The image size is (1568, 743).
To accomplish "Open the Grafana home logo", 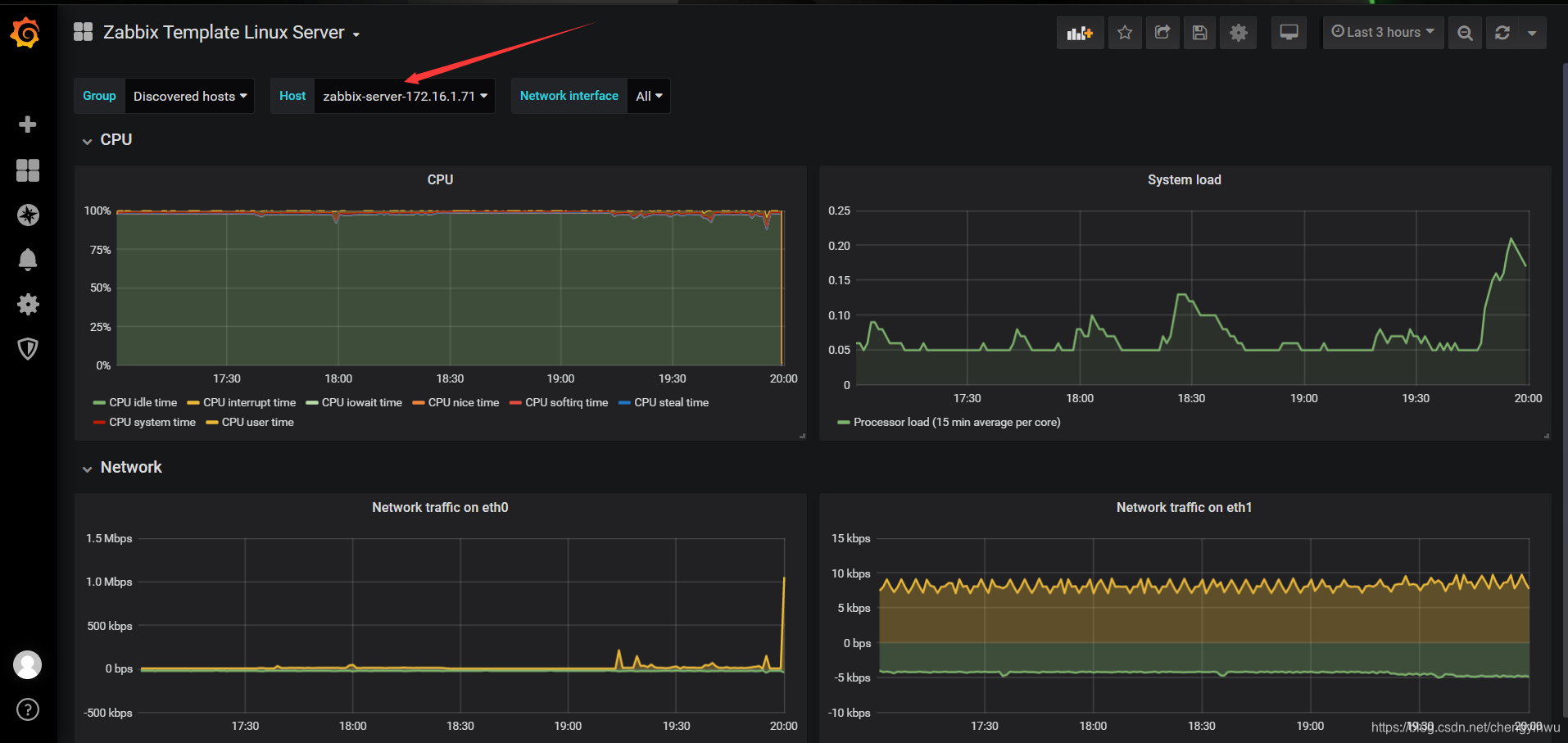I will [x=25, y=33].
